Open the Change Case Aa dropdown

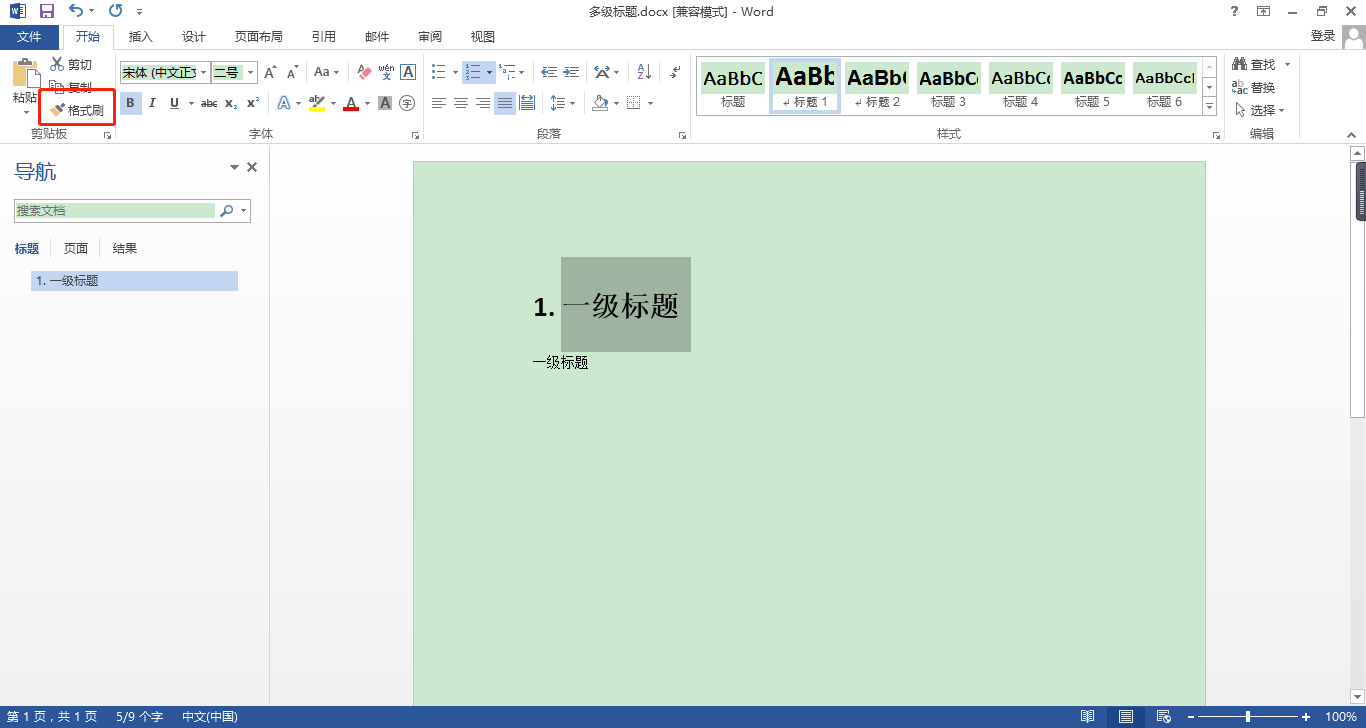pyautogui.click(x=326, y=73)
